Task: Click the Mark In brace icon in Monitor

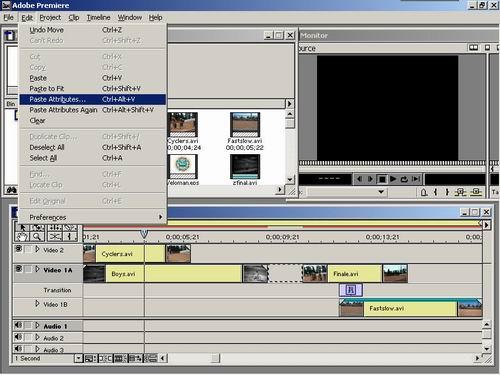Action: [x=435, y=192]
